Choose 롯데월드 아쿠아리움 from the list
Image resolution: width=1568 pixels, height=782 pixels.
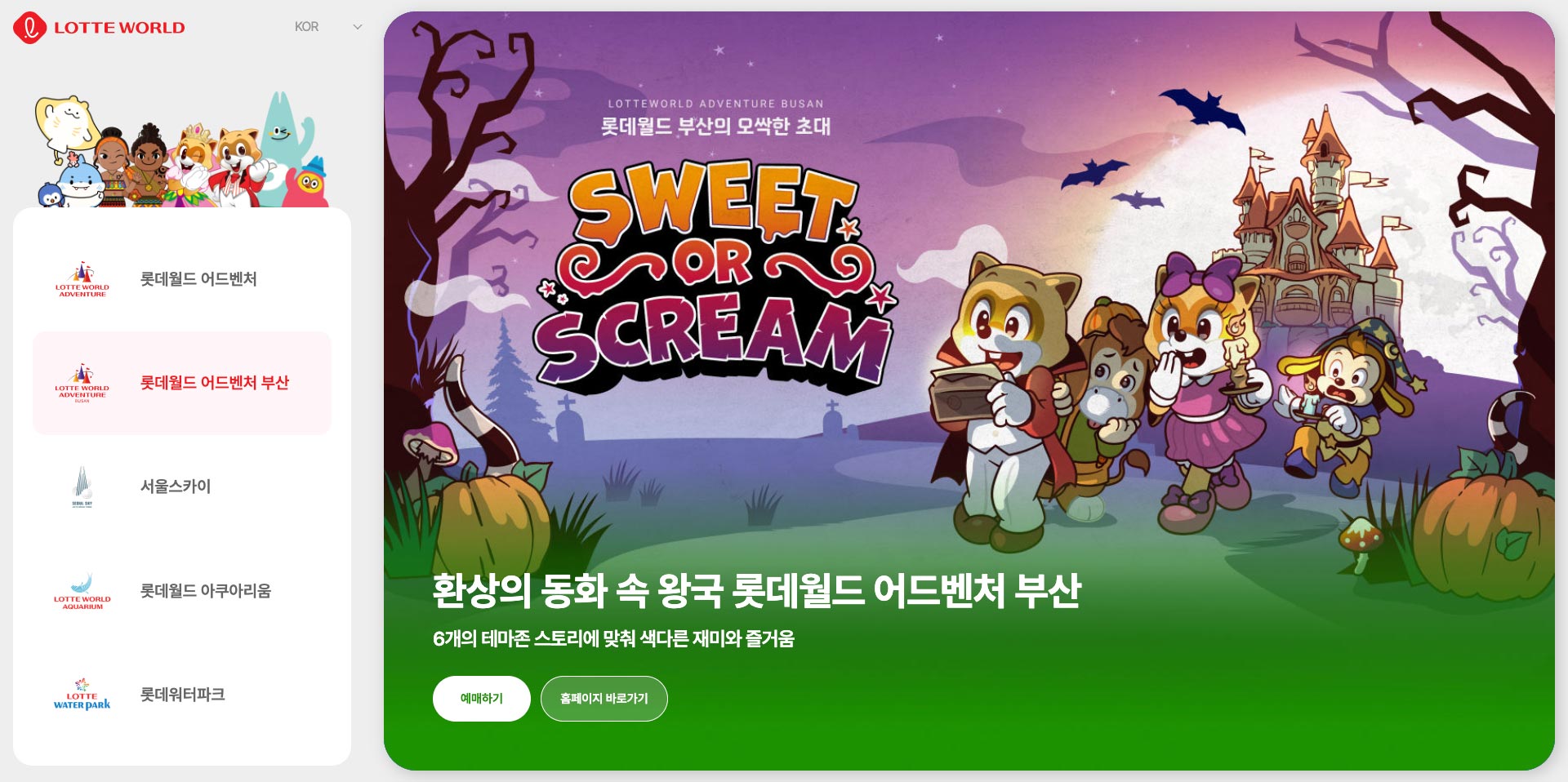pos(182,591)
